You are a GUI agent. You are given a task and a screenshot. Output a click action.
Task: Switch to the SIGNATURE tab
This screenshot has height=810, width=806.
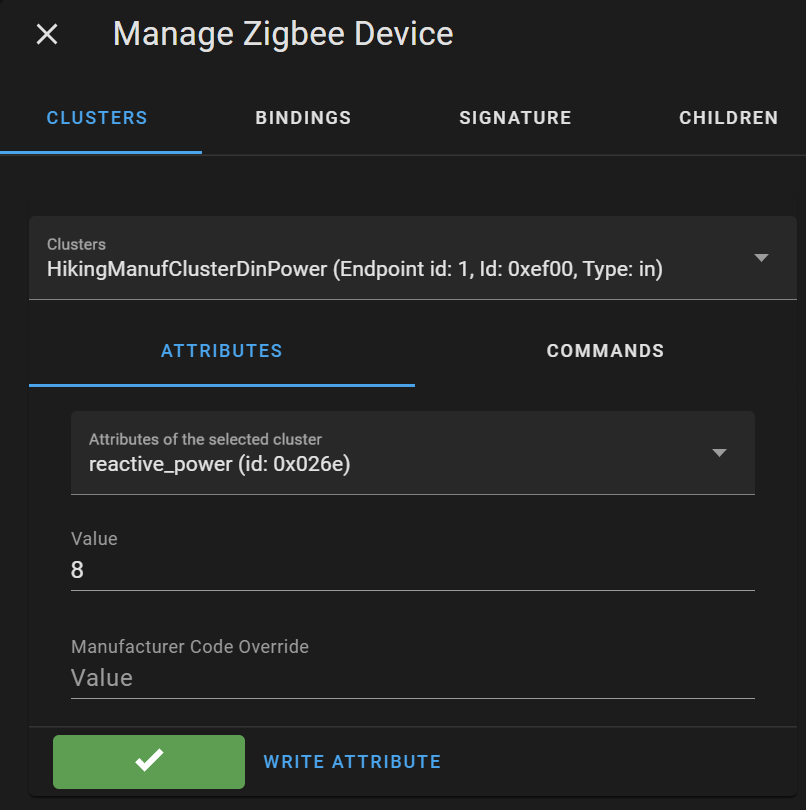pos(515,117)
